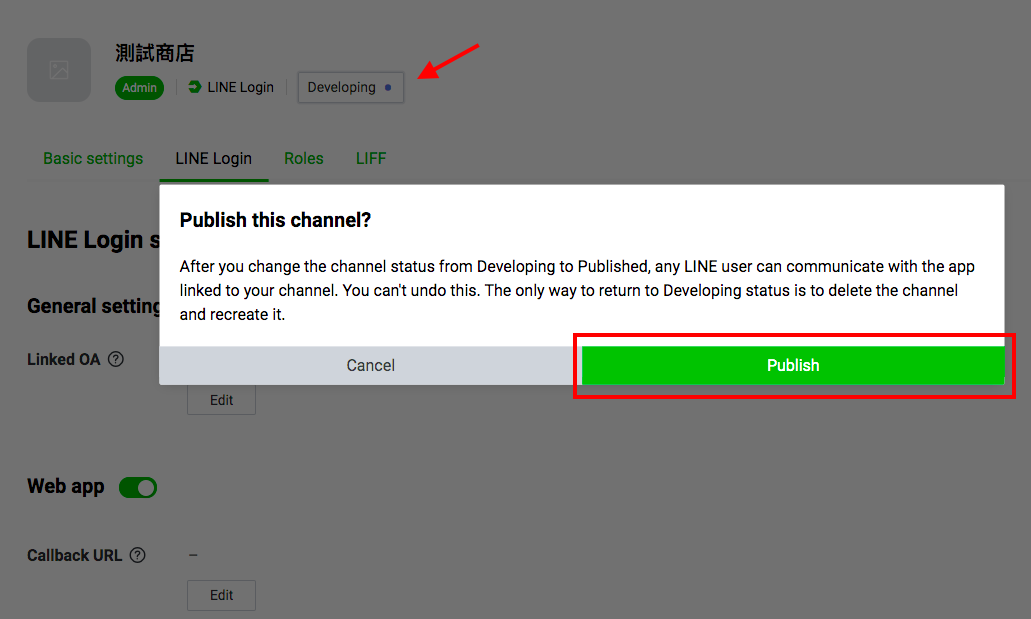Confirm with the green Publish button
Viewport: 1031px width, 619px height.
coord(793,365)
